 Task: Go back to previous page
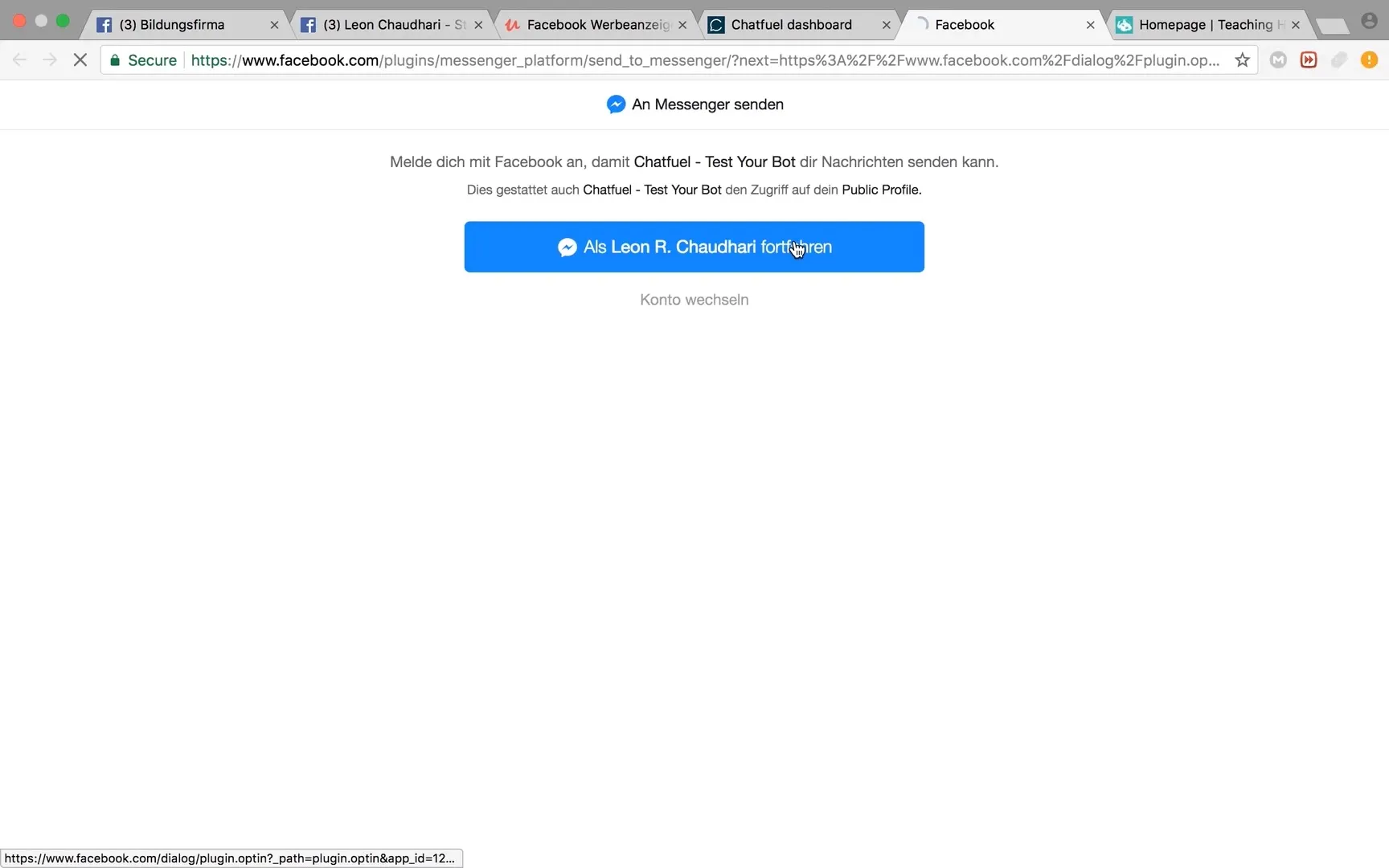19,60
